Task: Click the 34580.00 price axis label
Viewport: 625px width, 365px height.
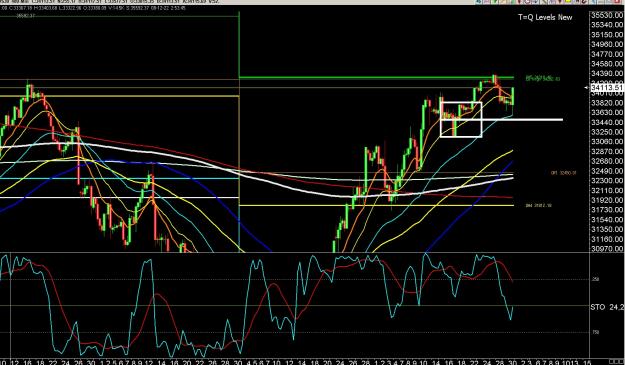Action: coord(607,64)
